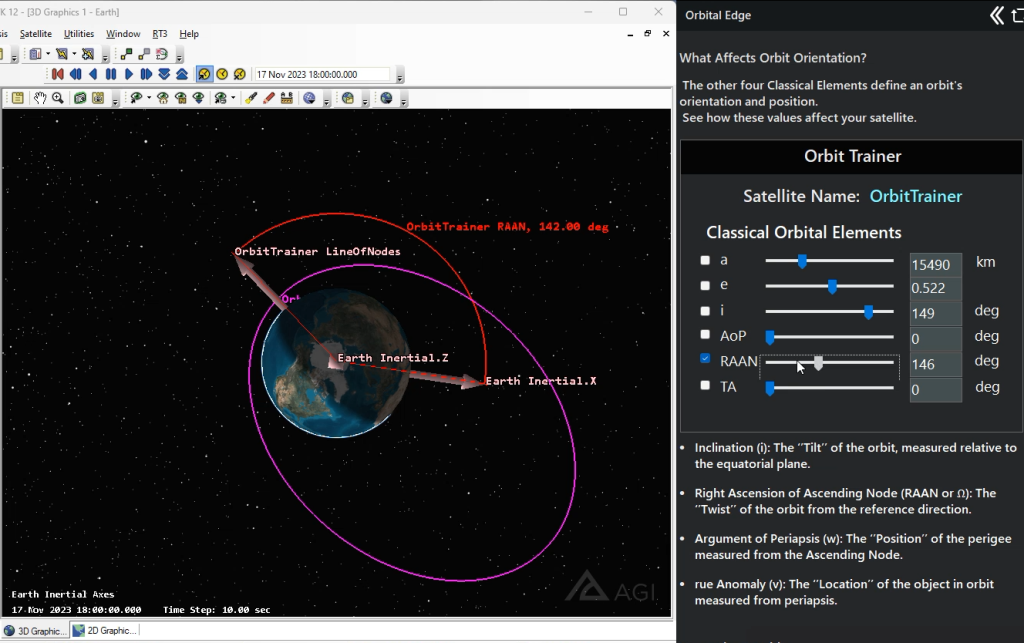Reset the animation to start time
This screenshot has width=1024, height=643.
[x=57, y=74]
